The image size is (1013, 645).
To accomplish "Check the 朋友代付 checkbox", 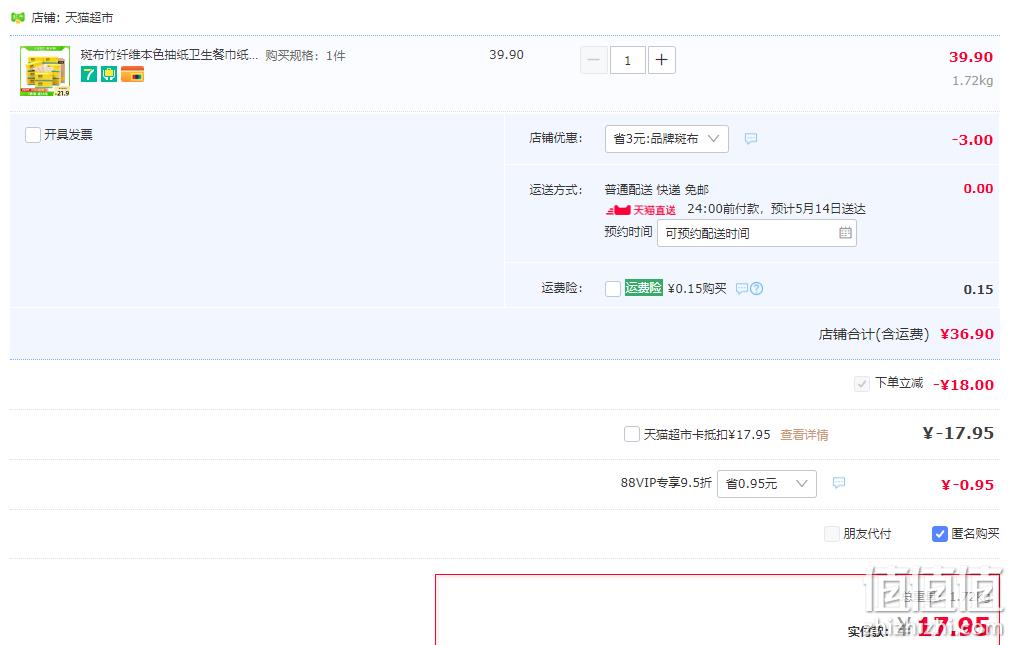I will pos(831,534).
